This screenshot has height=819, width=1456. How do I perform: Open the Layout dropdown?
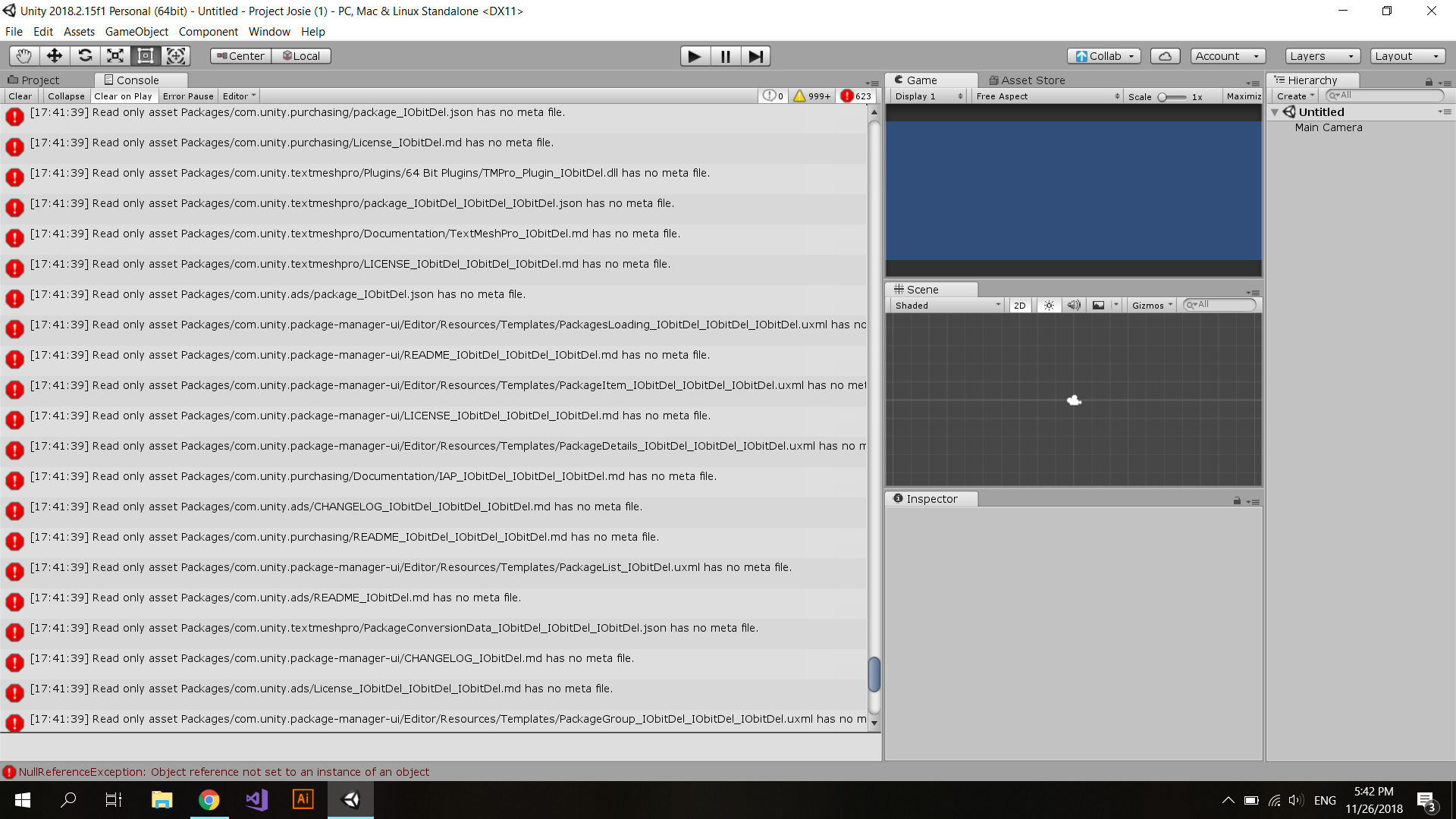click(1407, 56)
